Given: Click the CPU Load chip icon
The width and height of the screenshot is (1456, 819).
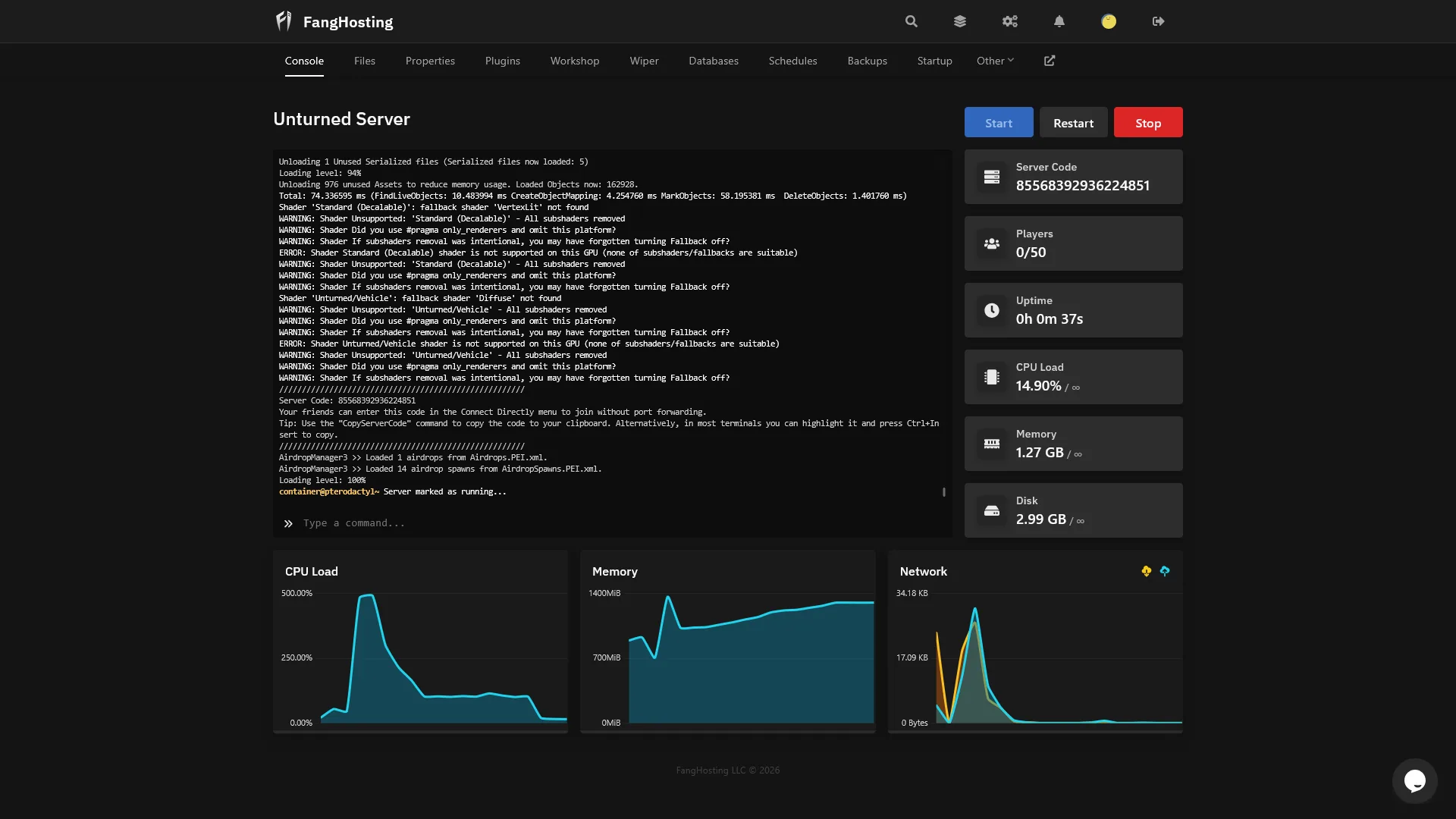Looking at the screenshot, I should 992,377.
